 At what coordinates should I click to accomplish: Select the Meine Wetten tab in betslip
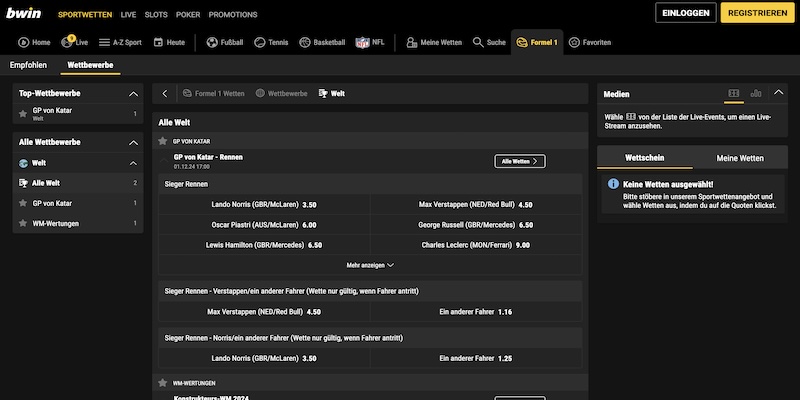coord(740,158)
